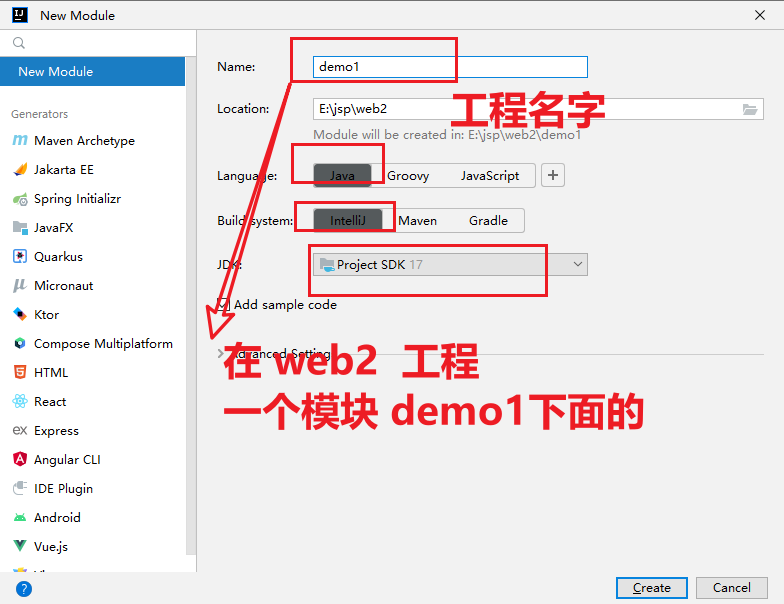Click the Jakarta EE label text
Image resolution: width=784 pixels, height=604 pixels.
coord(64,170)
